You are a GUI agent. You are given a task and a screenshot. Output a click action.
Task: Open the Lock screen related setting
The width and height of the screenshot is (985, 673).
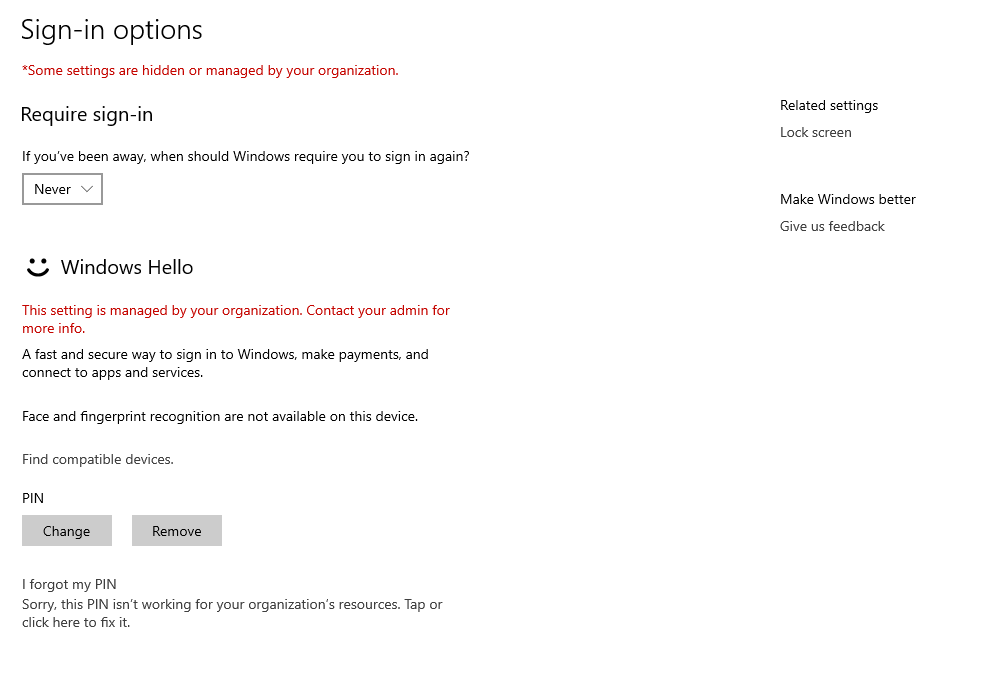815,133
